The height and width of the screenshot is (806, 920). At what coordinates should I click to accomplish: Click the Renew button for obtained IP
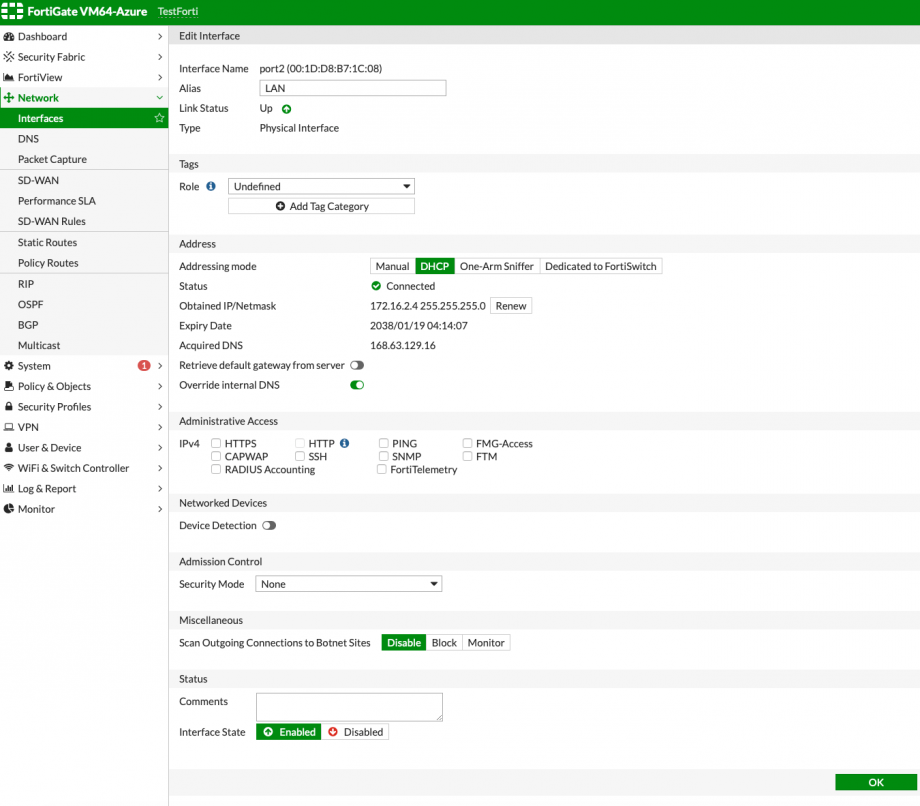511,306
